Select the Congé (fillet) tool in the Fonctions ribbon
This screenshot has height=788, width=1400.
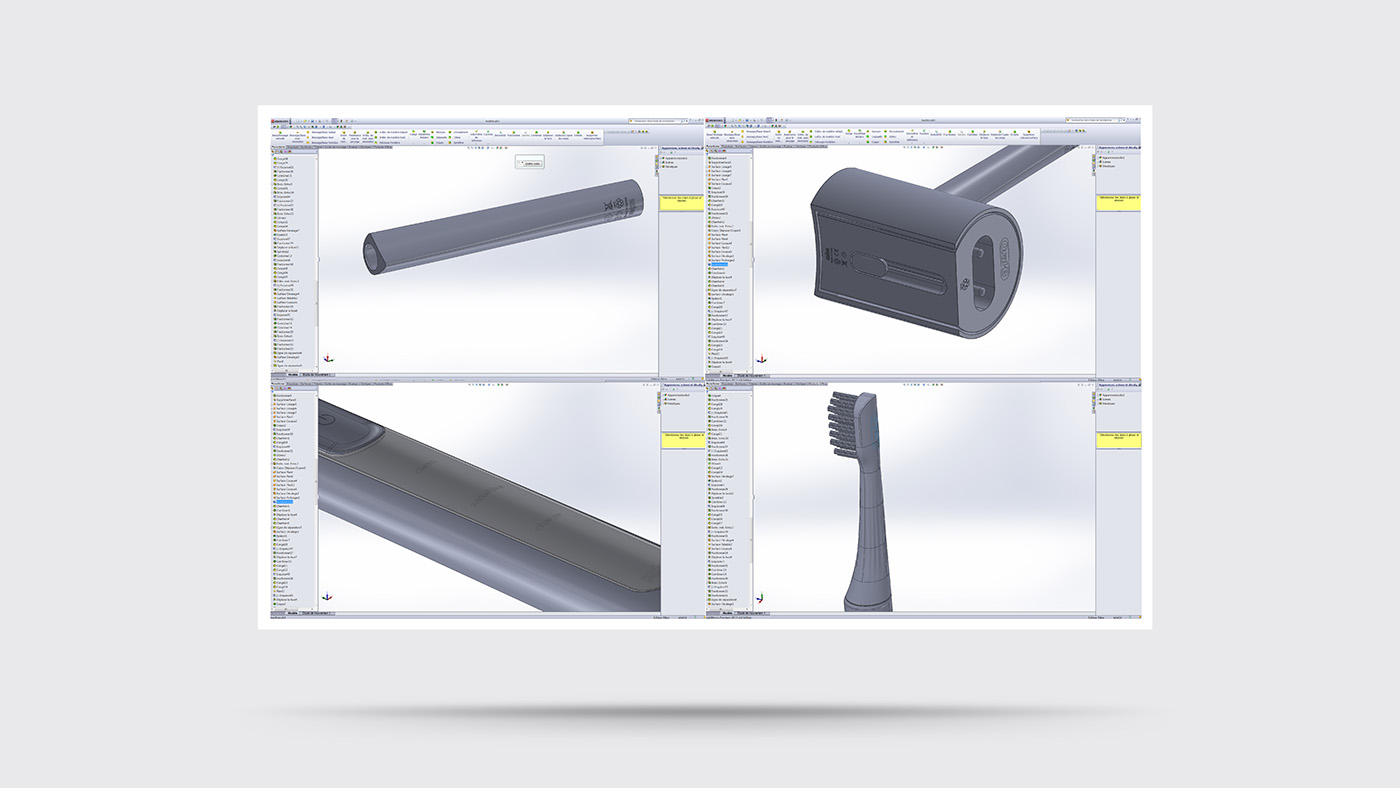coord(413,133)
